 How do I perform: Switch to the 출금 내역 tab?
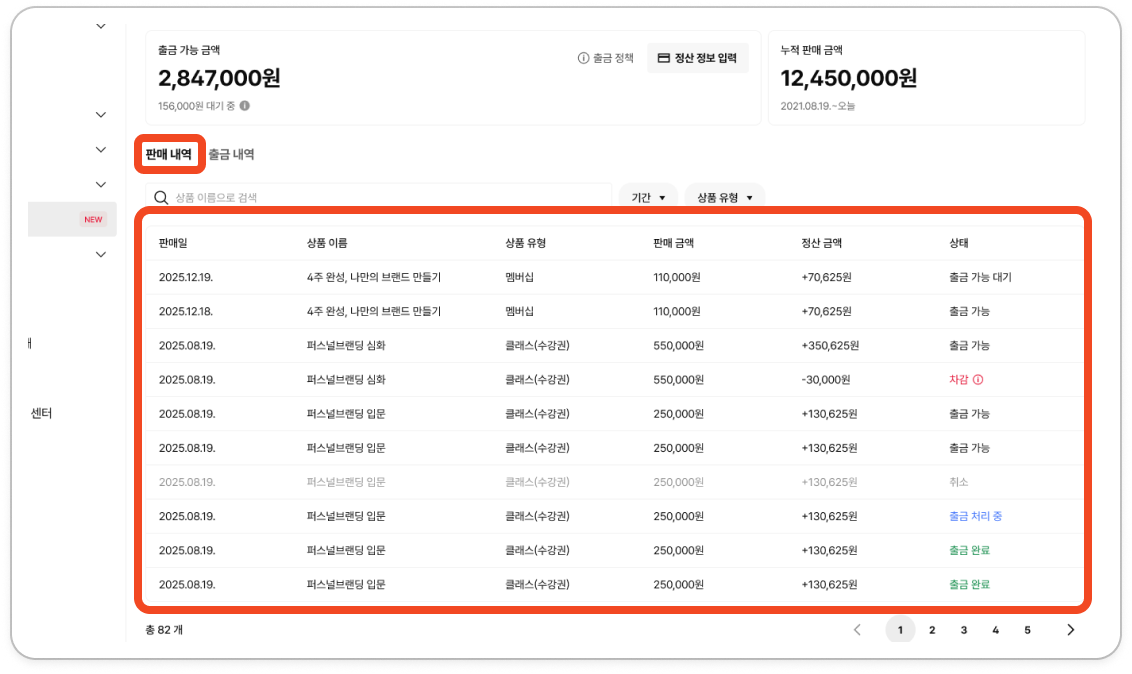(232, 154)
